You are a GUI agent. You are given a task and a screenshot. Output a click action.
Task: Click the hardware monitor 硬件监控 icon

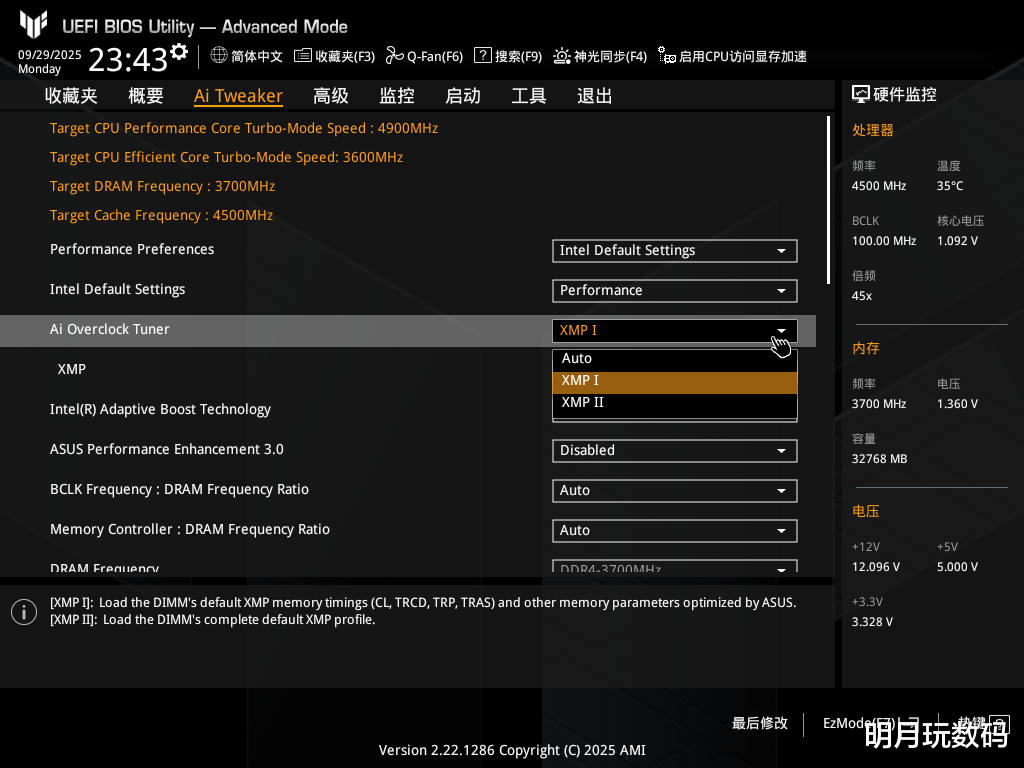tap(861, 95)
